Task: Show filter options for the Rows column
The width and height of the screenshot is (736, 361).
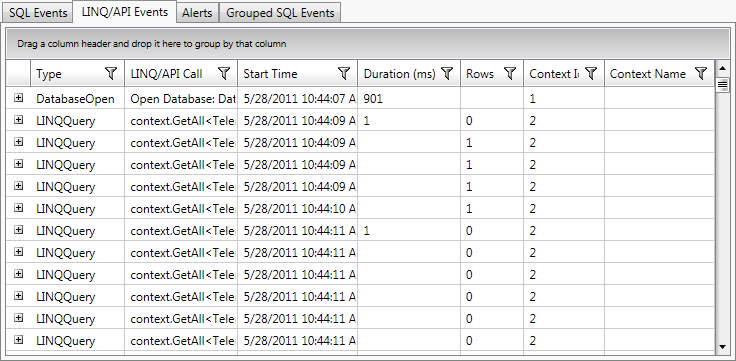Action: [510, 73]
